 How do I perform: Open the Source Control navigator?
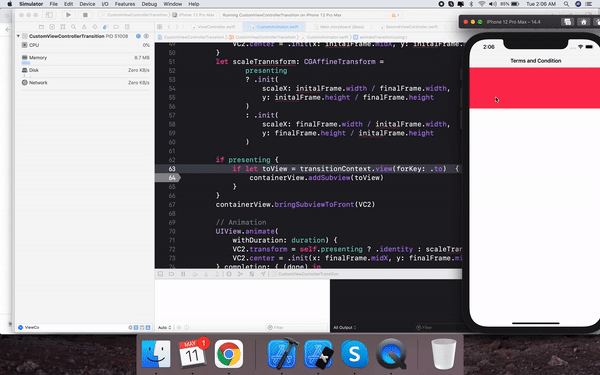[52, 27]
